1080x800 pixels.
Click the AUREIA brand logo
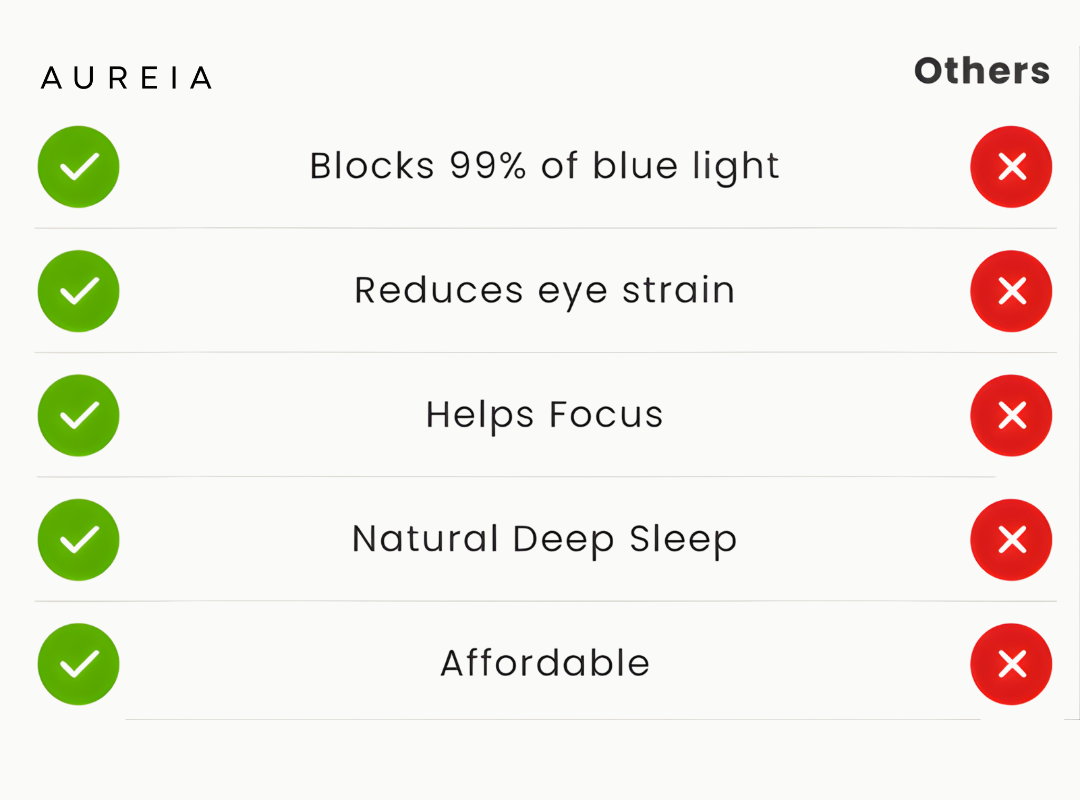tap(126, 78)
